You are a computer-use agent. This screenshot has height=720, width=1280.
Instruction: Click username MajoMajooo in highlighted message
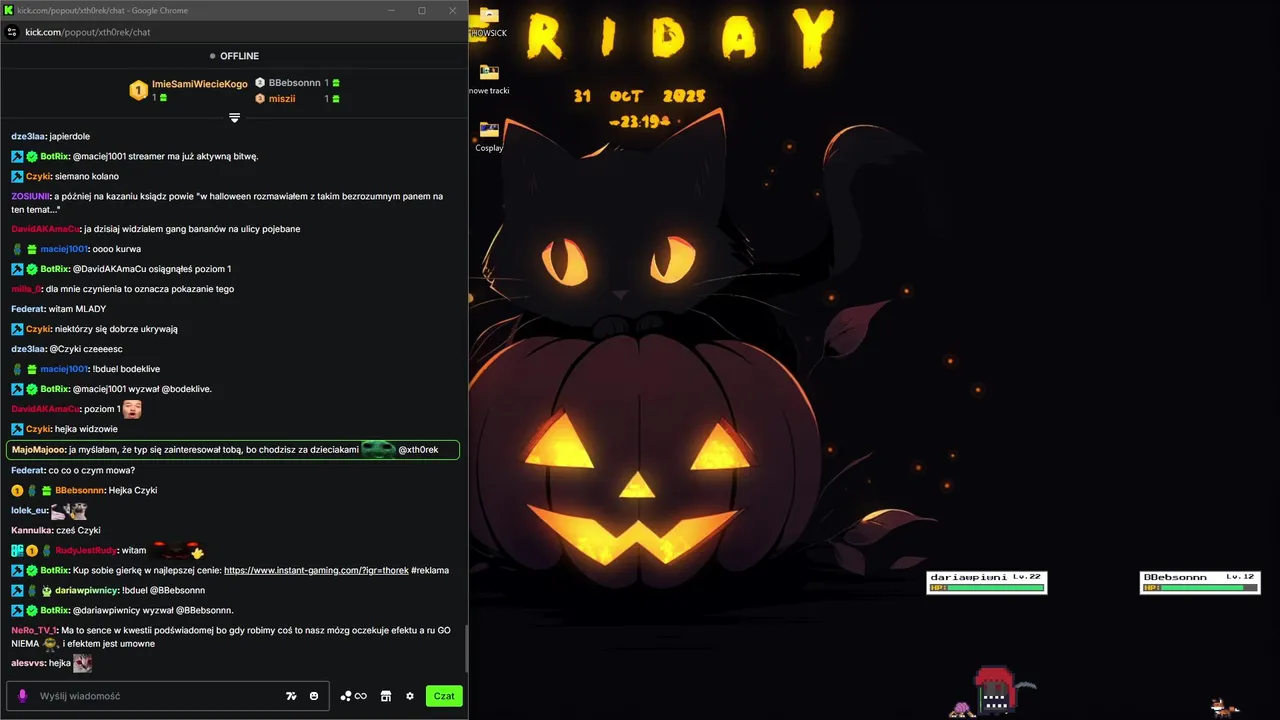click(x=39, y=450)
